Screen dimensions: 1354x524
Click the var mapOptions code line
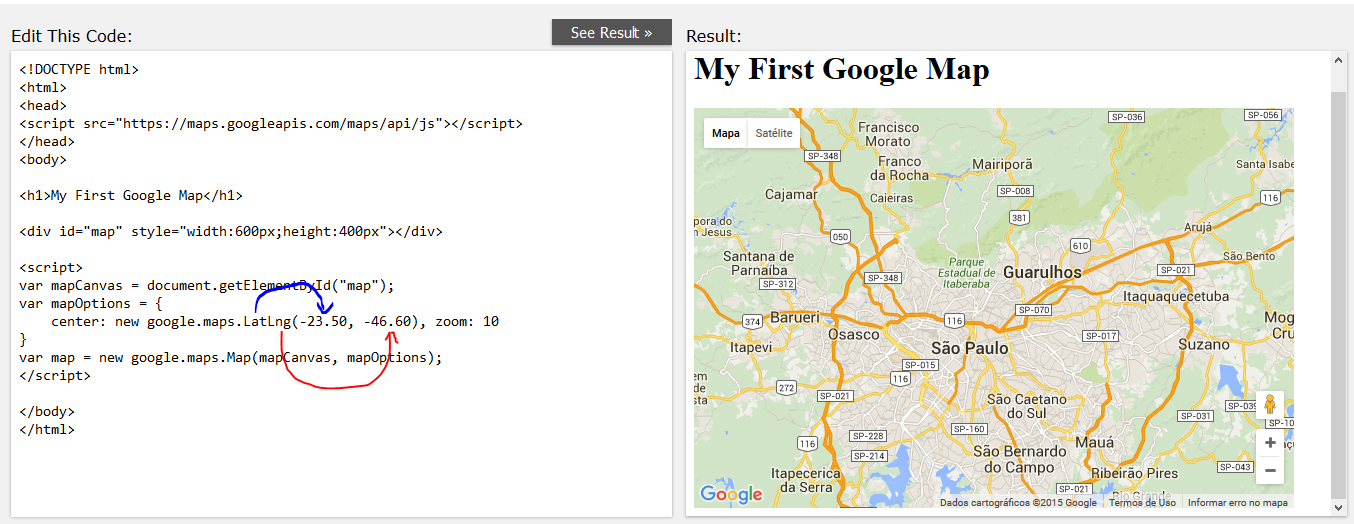click(91, 303)
